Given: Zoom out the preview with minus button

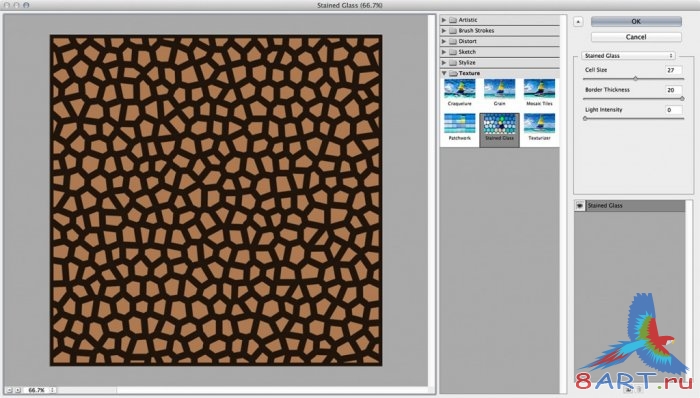Looking at the screenshot, I should pyautogui.click(x=9, y=390).
